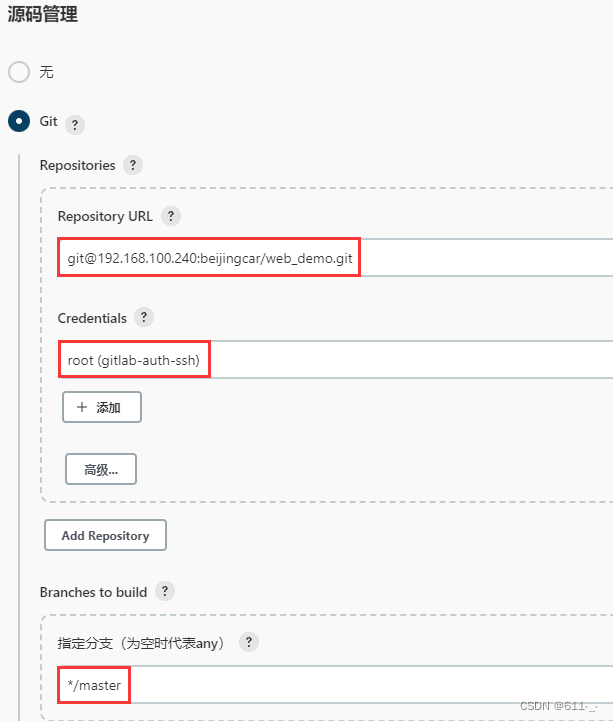Viewport: 613px width, 721px height.
Task: Click the 源码管理 section heading
Action: (x=42, y=14)
